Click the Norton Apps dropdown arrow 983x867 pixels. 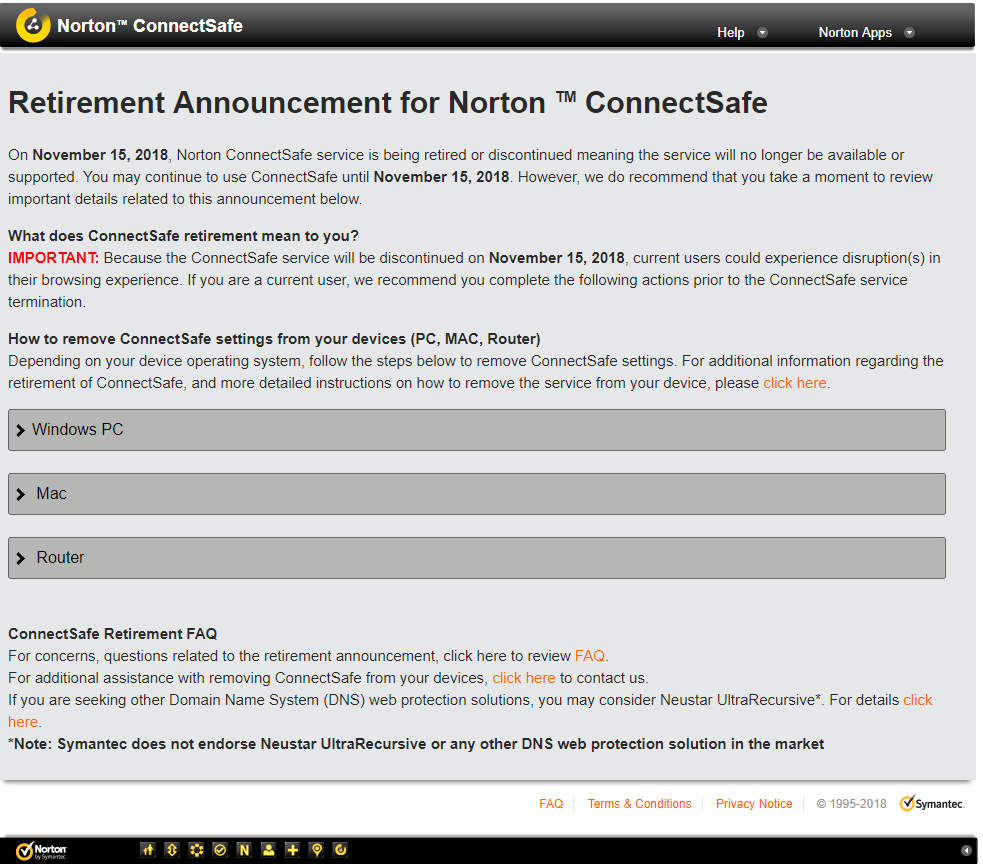[x=909, y=33]
